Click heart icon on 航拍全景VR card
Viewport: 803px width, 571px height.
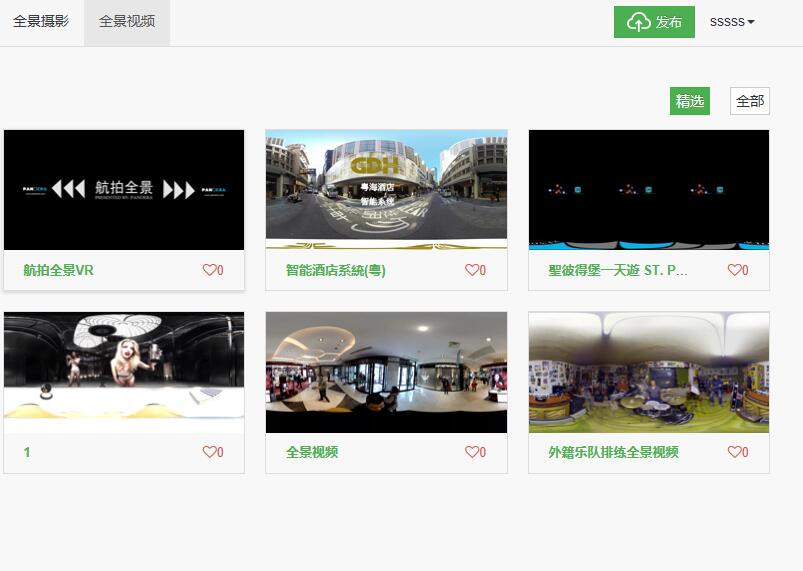coord(209,270)
